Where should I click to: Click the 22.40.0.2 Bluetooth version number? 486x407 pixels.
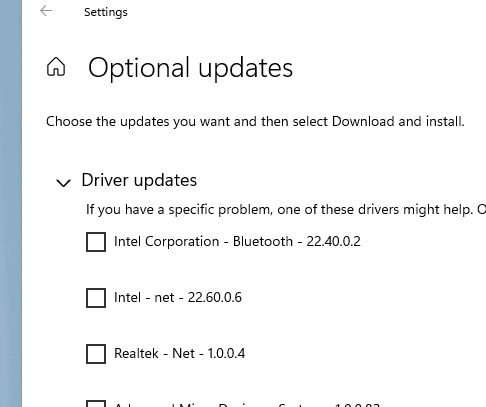point(333,241)
